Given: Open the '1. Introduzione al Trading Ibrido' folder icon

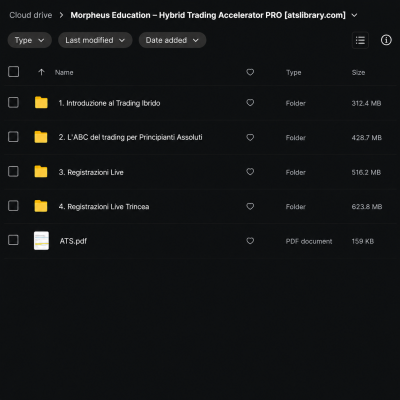Looking at the screenshot, I should pos(41,103).
